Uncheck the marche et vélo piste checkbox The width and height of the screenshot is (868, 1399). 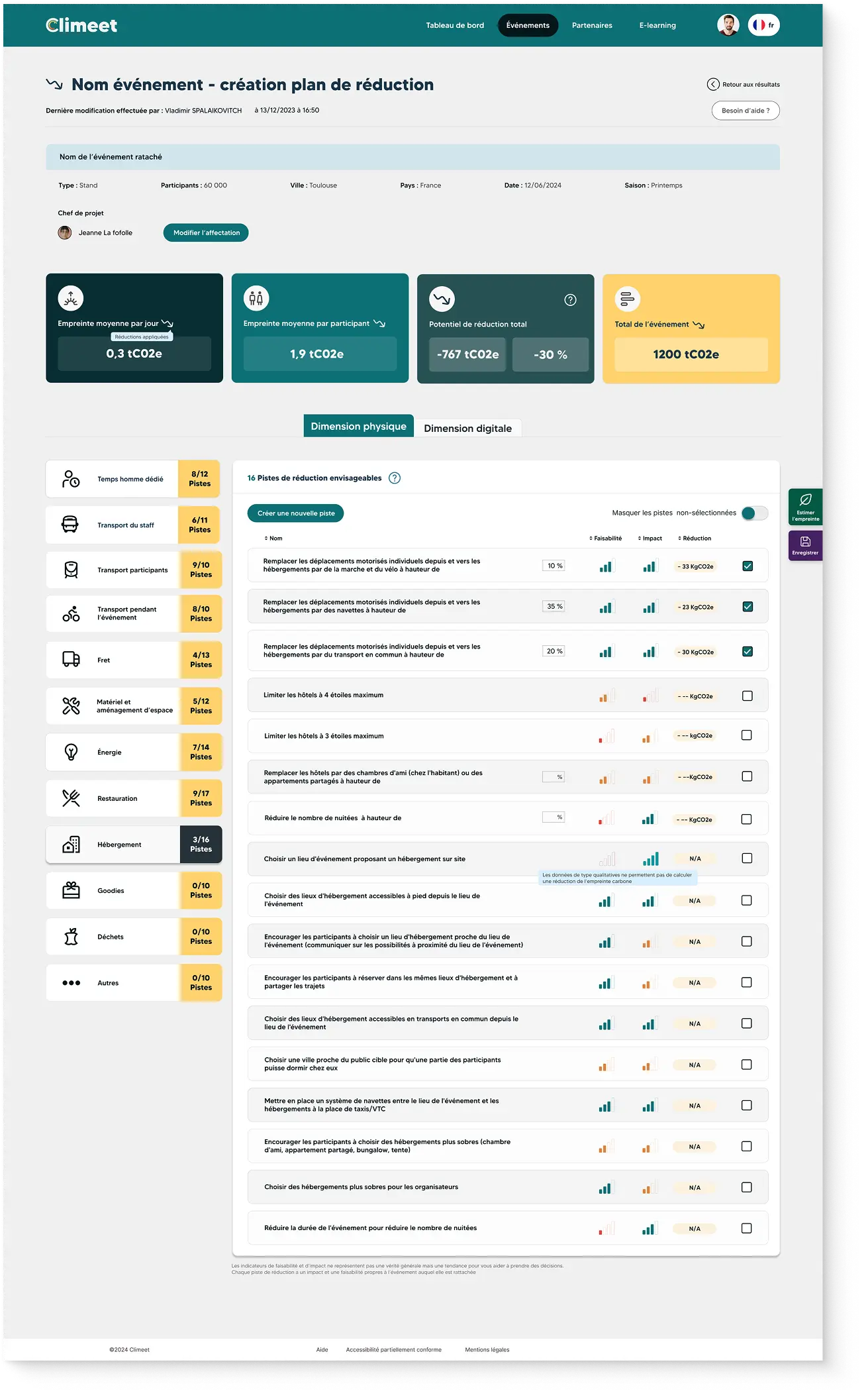(x=747, y=566)
